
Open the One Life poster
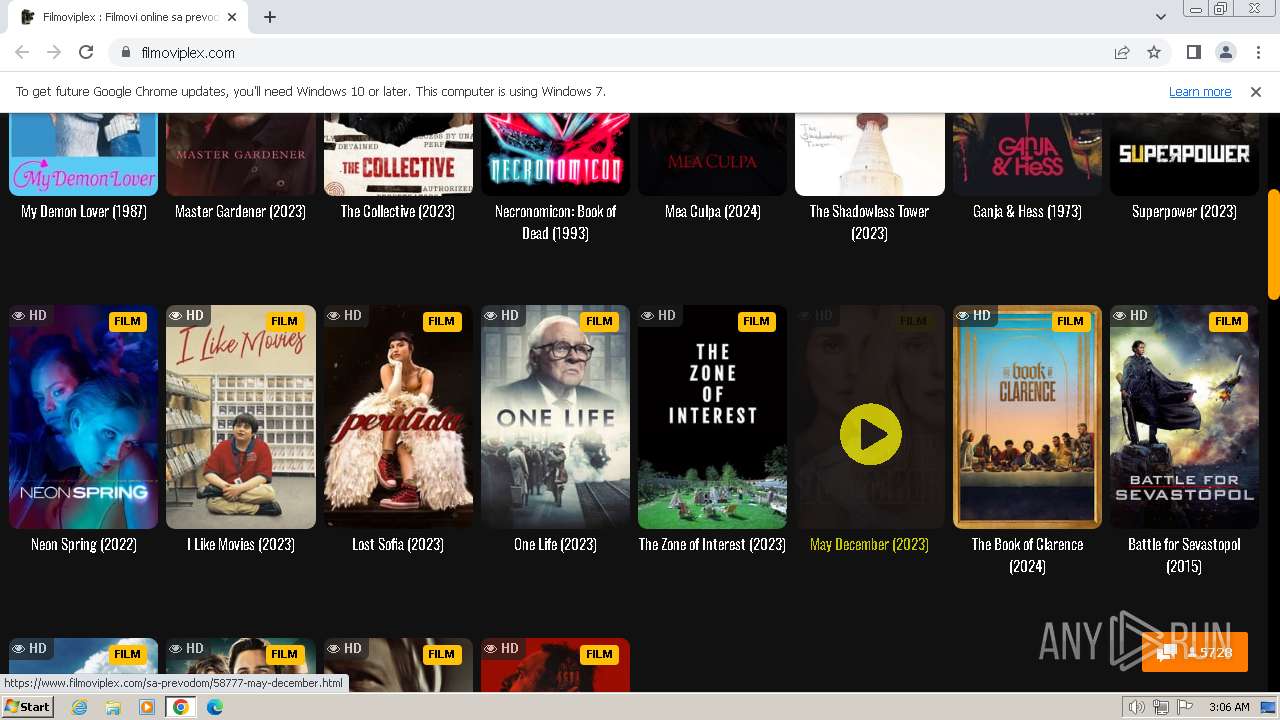555,417
